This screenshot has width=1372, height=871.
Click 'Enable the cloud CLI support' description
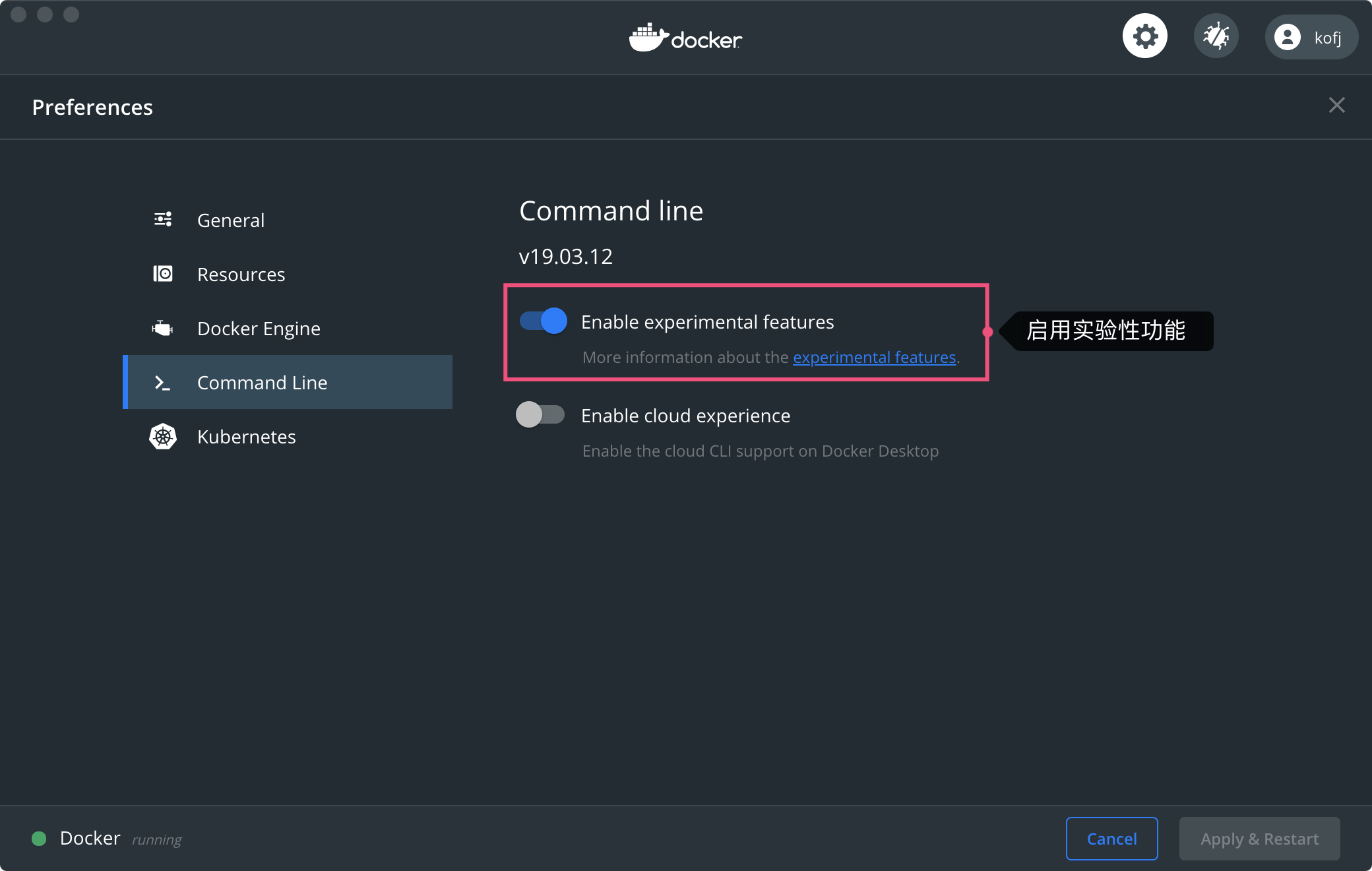pyautogui.click(x=761, y=451)
